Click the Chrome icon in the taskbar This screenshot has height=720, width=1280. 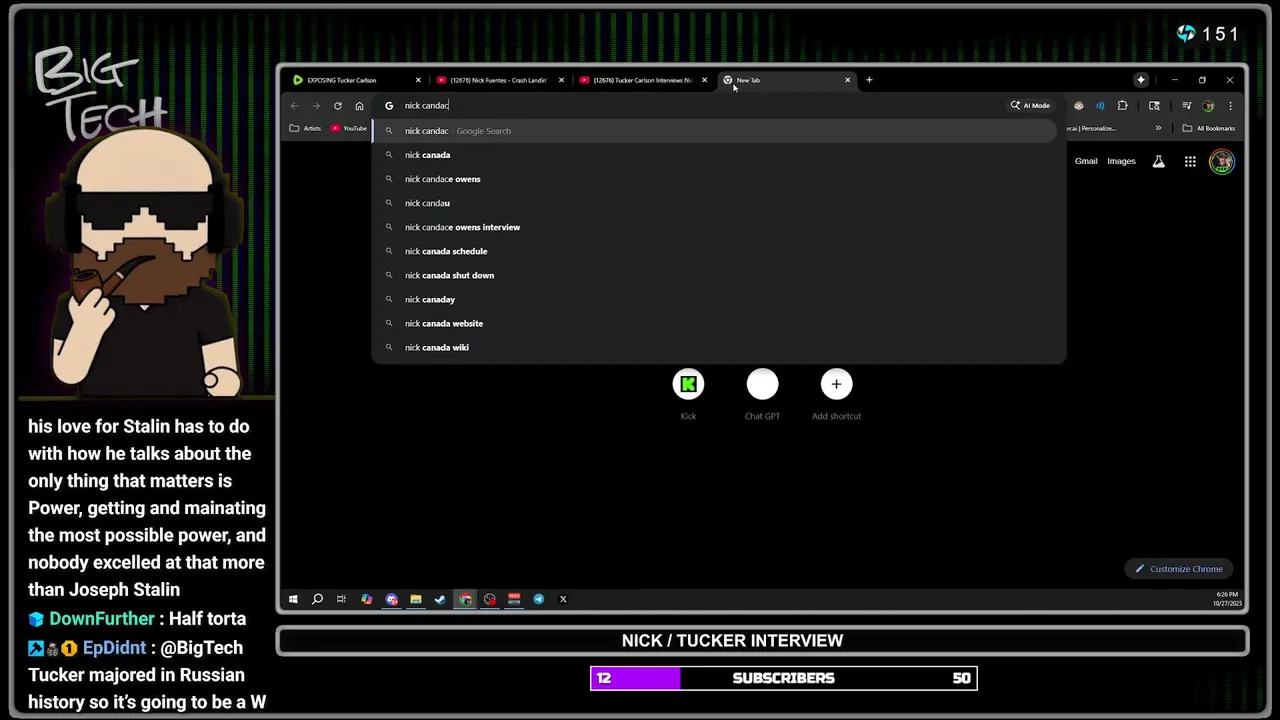pos(465,599)
